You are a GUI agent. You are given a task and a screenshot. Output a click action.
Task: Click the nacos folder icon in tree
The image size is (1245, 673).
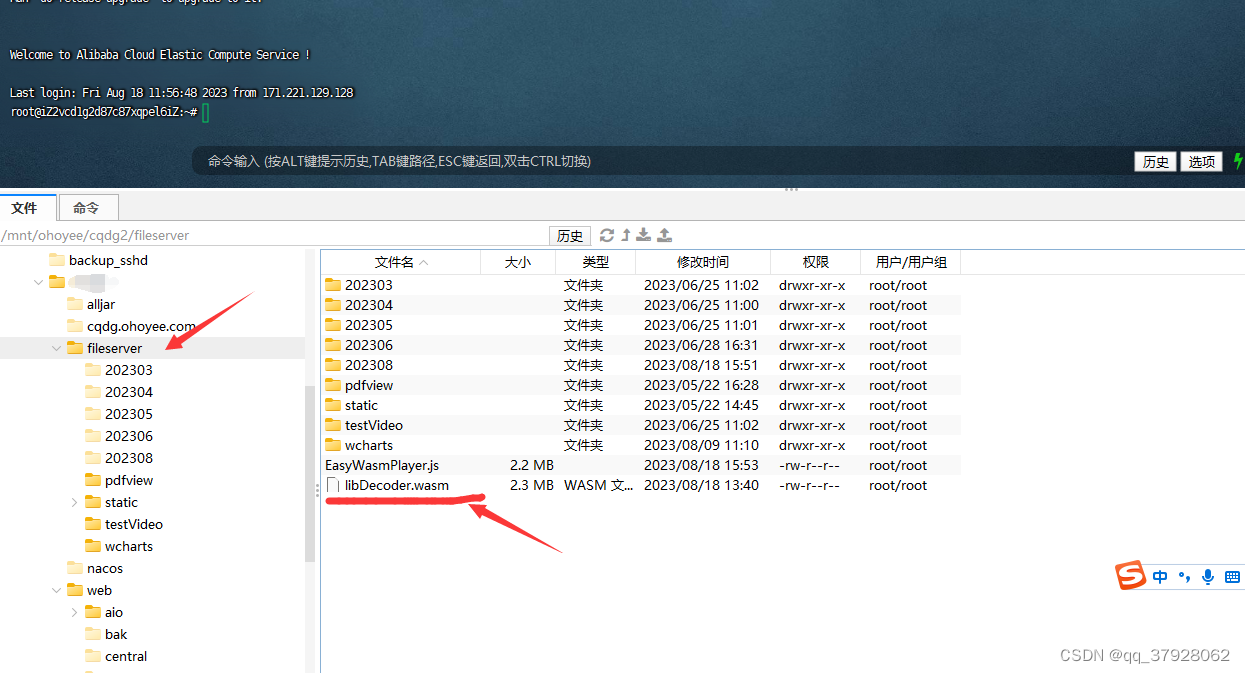pos(75,568)
